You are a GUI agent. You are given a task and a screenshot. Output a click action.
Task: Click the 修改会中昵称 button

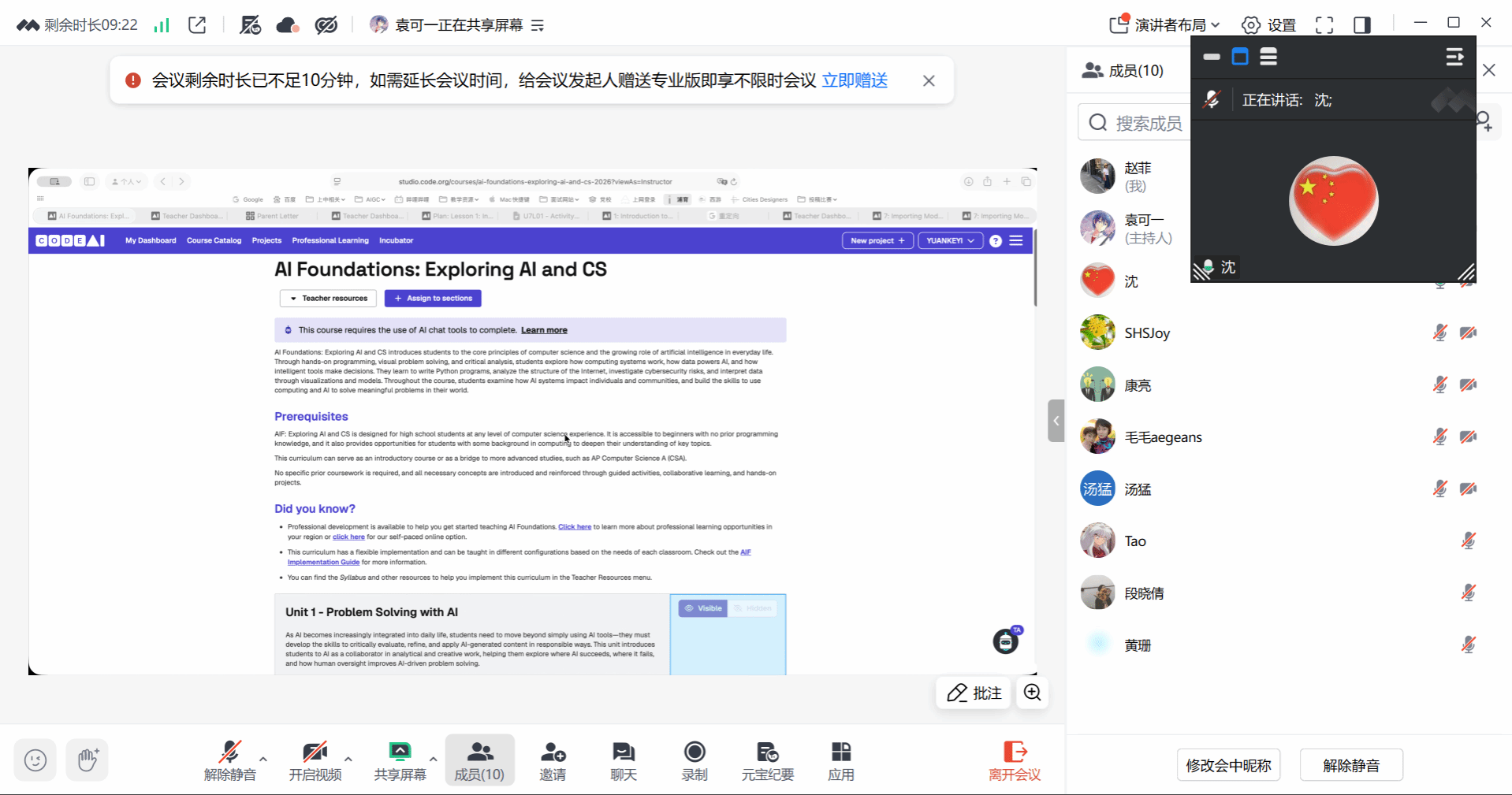(1228, 765)
